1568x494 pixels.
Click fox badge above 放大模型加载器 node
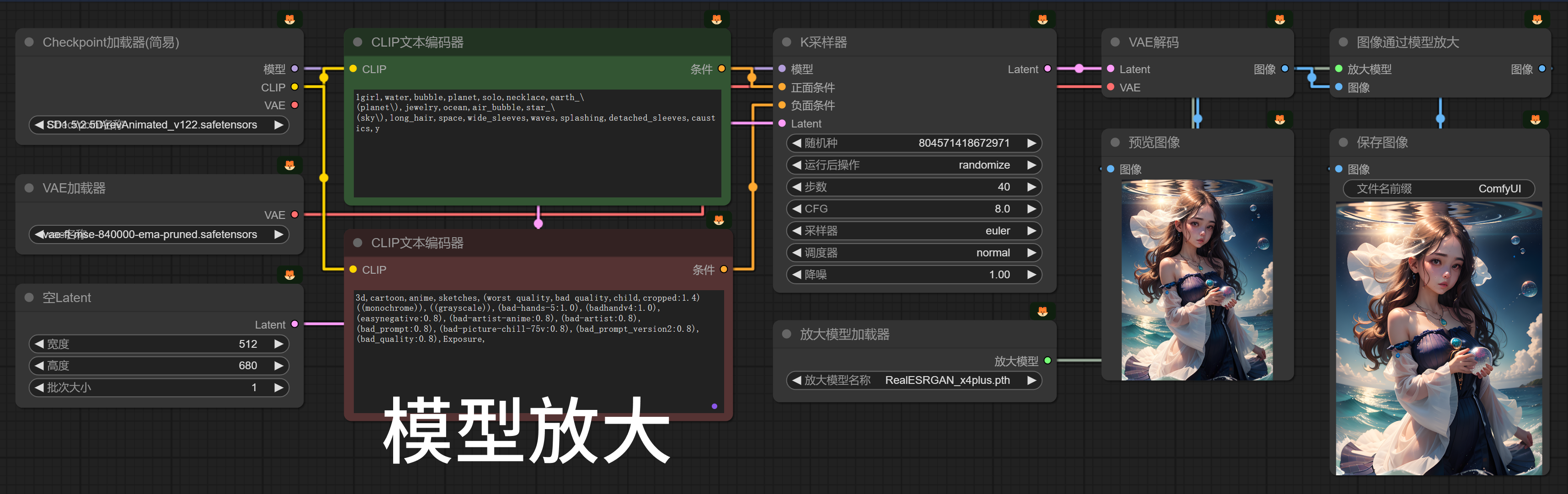click(x=1043, y=312)
